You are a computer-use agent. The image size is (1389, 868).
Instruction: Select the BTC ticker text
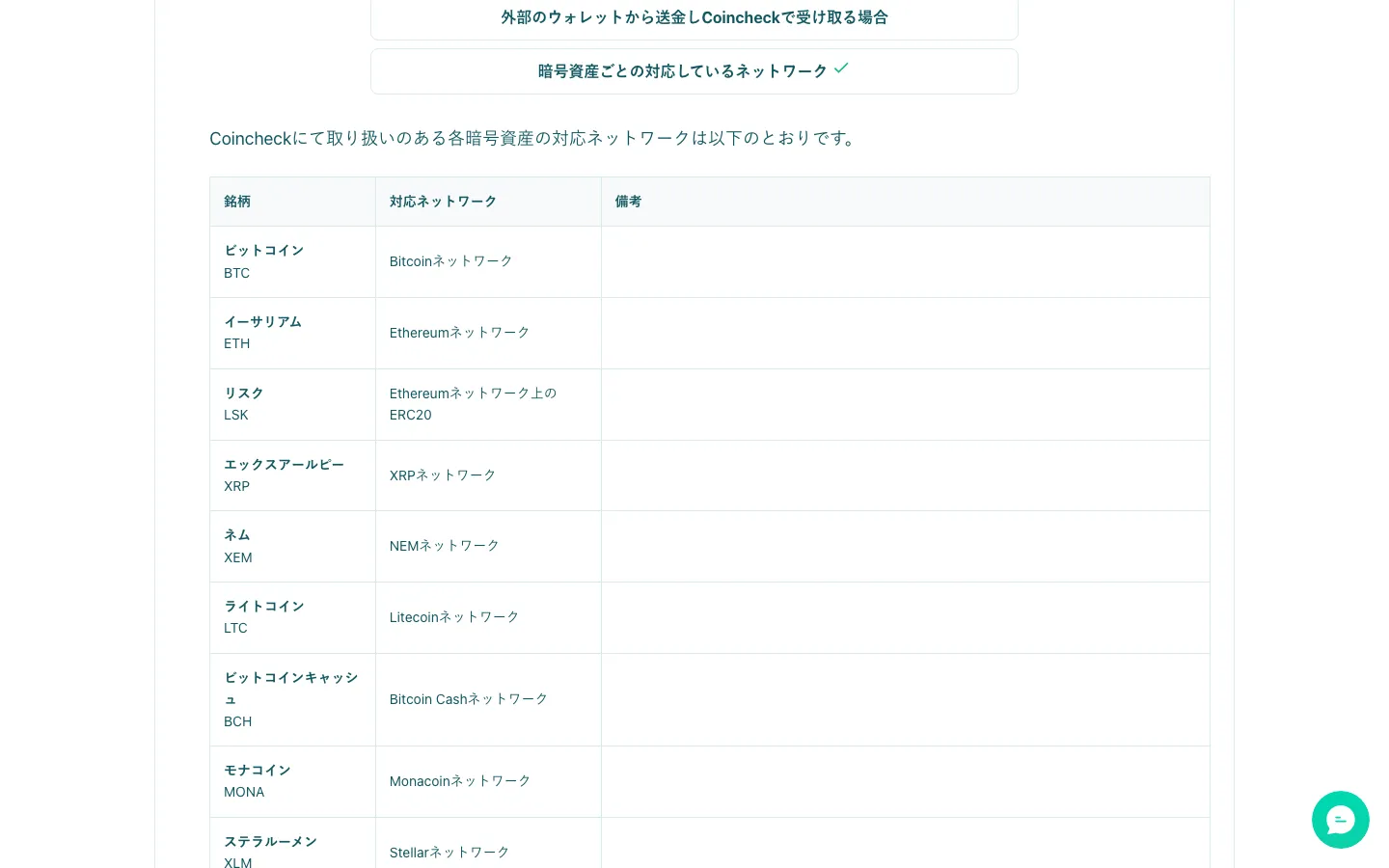[237, 273]
